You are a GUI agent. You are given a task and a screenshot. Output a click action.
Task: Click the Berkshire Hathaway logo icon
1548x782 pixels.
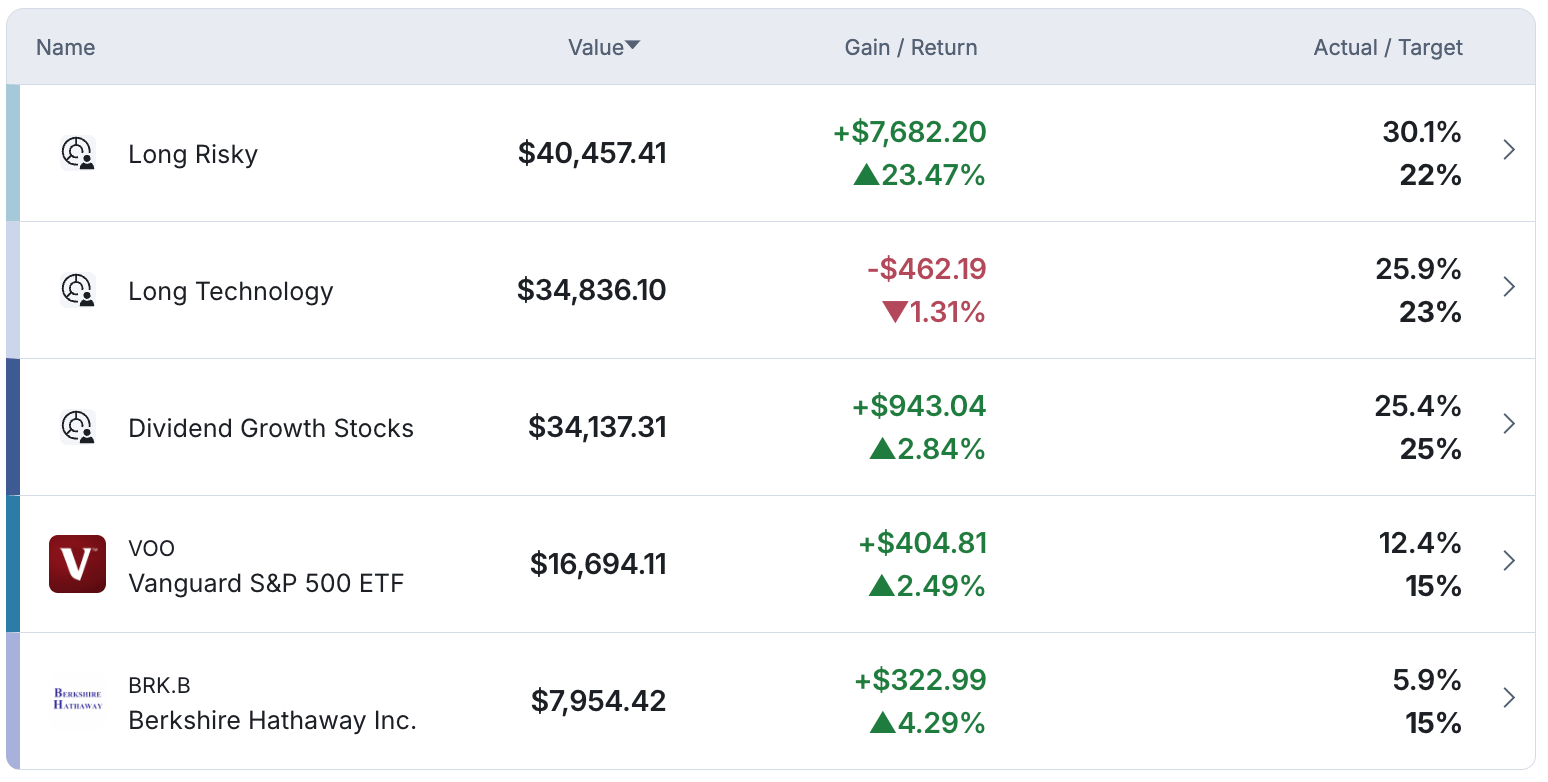click(x=77, y=699)
